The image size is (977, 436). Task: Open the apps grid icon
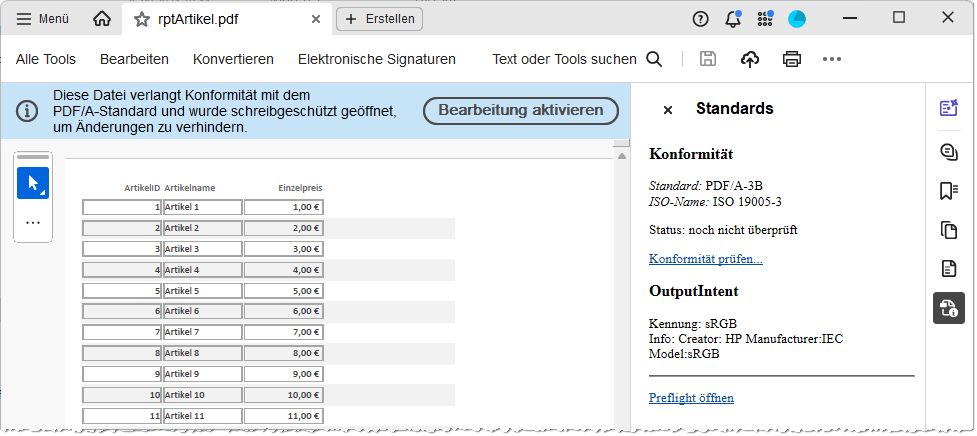point(765,19)
